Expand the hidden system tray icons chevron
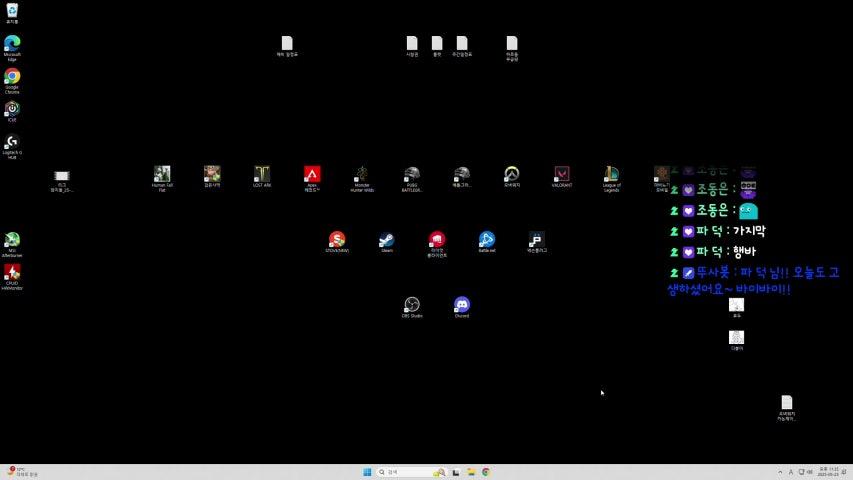 pyautogui.click(x=780, y=472)
